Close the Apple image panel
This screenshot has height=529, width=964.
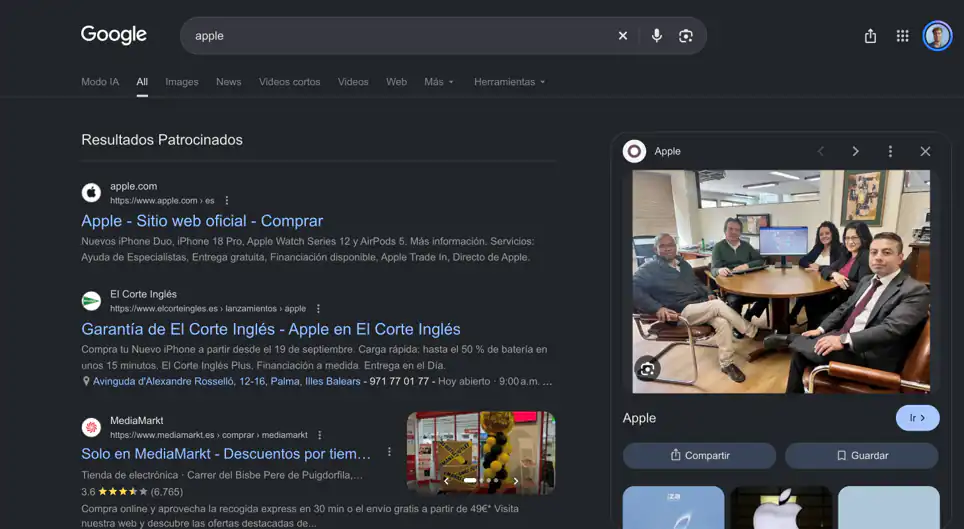click(x=925, y=151)
